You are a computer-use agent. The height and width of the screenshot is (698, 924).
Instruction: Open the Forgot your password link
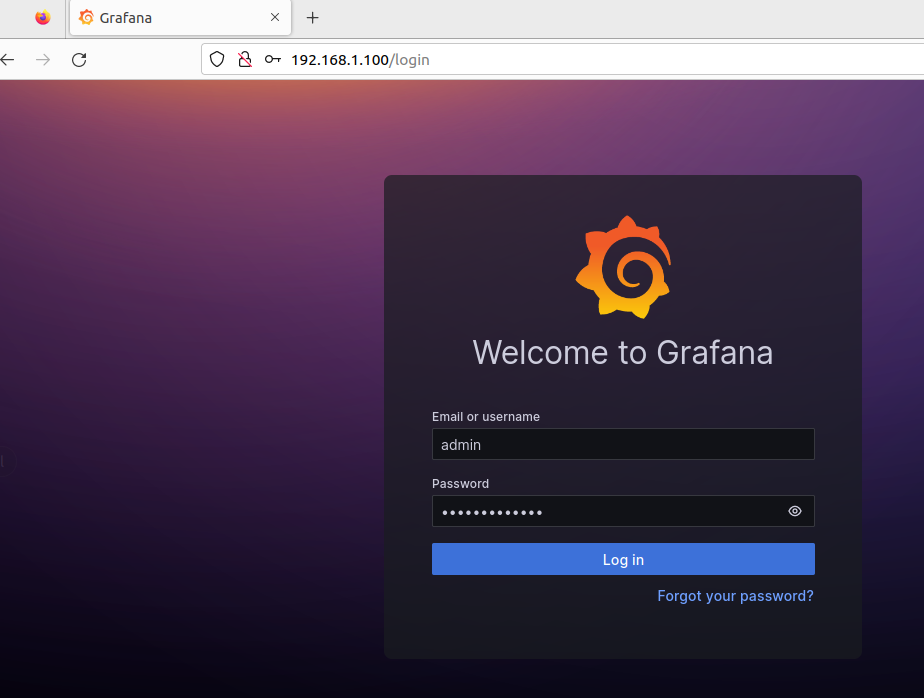coord(735,596)
